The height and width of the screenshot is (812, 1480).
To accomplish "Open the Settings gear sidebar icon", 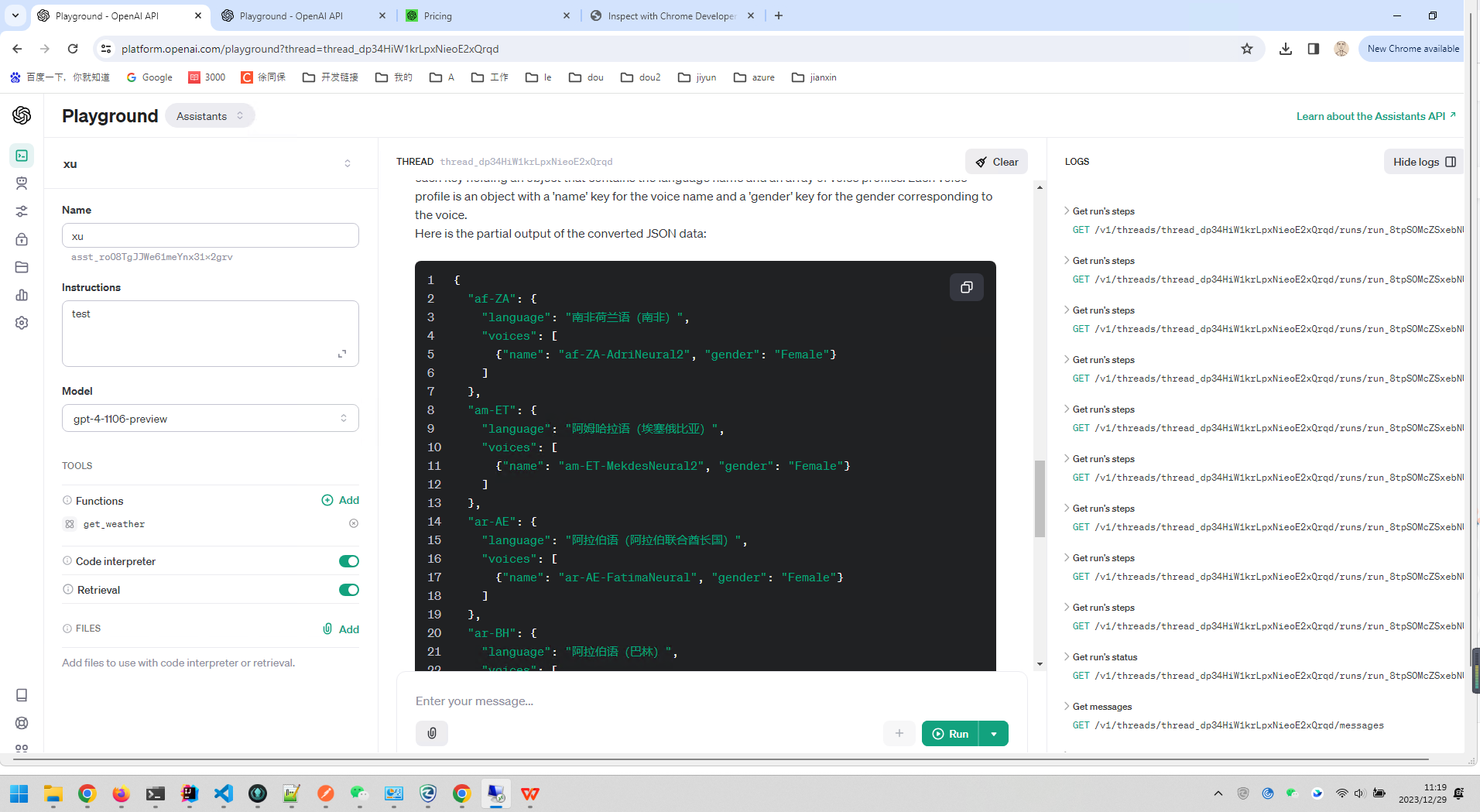I will point(22,323).
